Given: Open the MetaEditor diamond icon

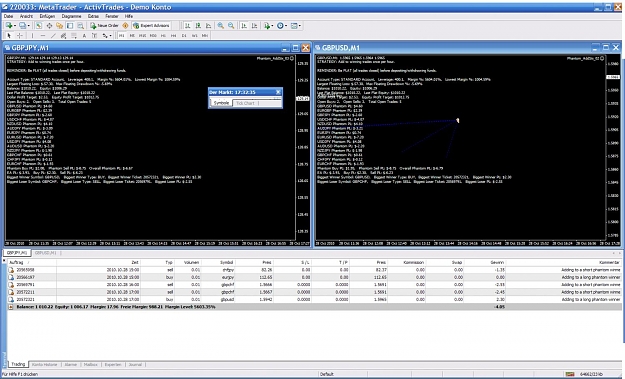Looking at the screenshot, I should click(x=125, y=26).
